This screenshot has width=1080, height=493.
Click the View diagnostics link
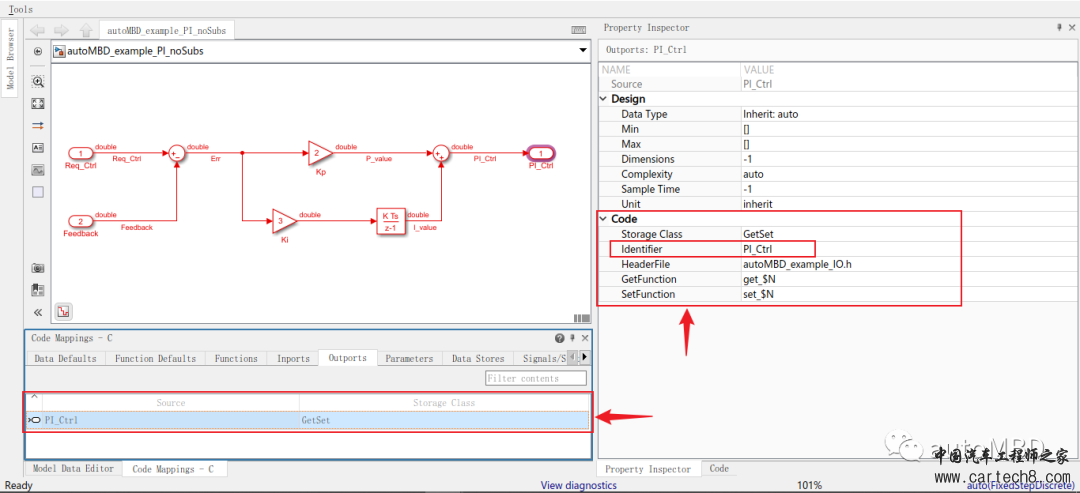(x=579, y=485)
